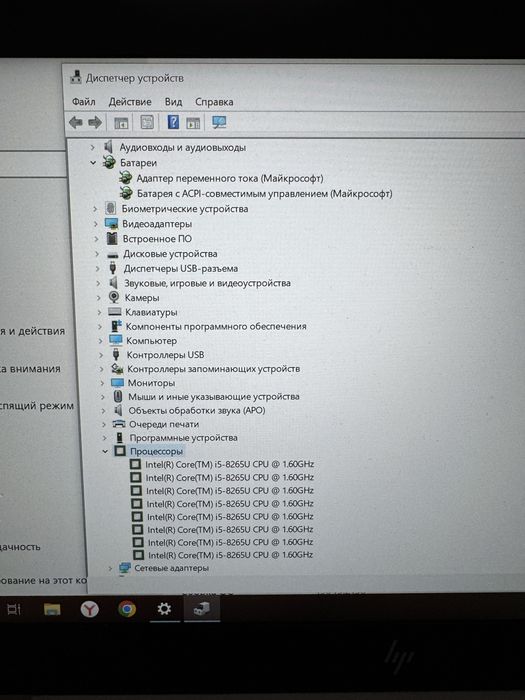Select the Процессоры category label
This screenshot has height=700, width=525.
[156, 451]
